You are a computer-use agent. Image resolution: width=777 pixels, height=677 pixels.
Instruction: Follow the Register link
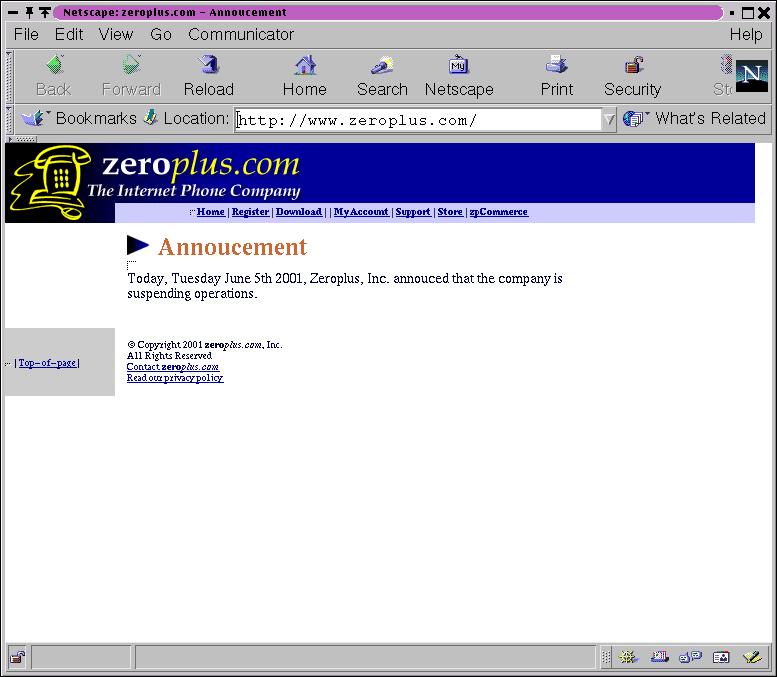(x=250, y=212)
